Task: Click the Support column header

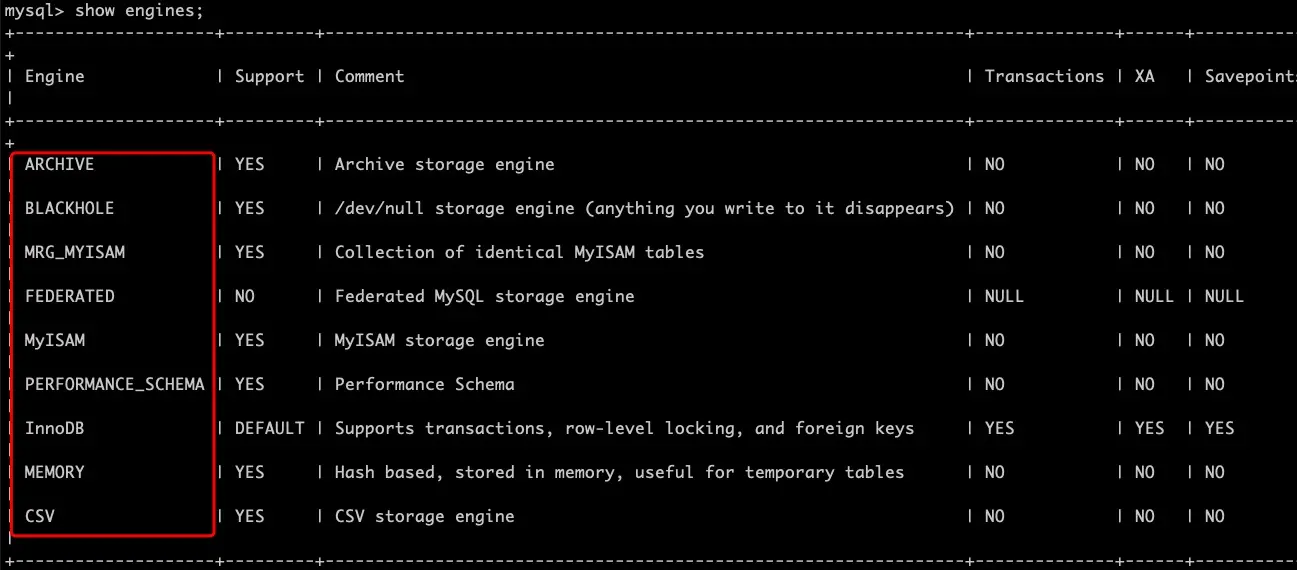Action: point(269,76)
